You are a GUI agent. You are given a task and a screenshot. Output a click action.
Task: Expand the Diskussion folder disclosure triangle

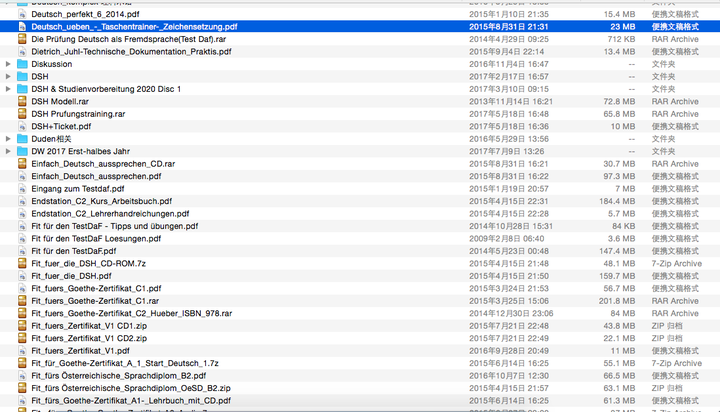(8, 64)
